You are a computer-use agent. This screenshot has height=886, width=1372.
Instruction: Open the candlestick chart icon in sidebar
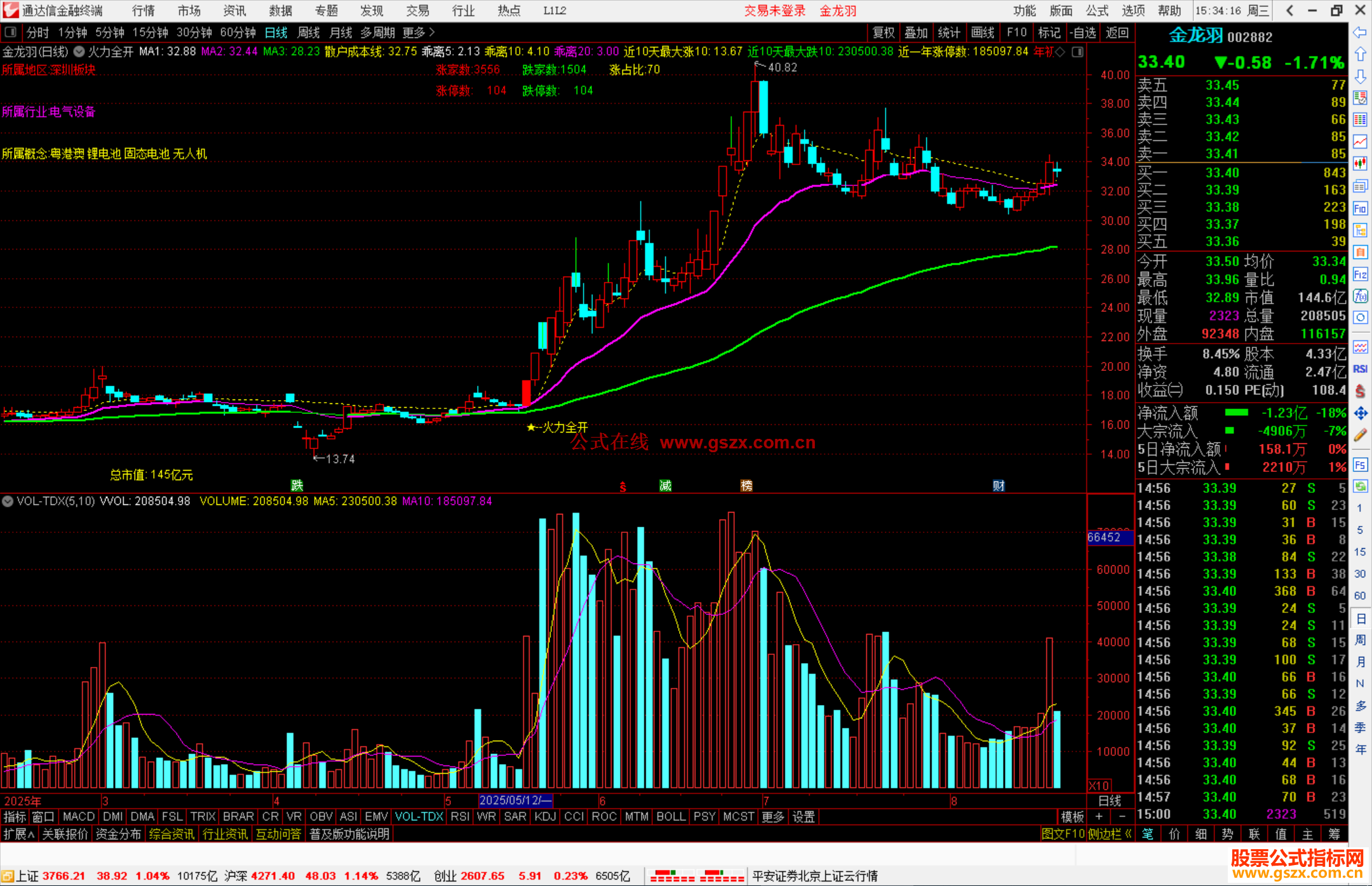(x=1360, y=163)
